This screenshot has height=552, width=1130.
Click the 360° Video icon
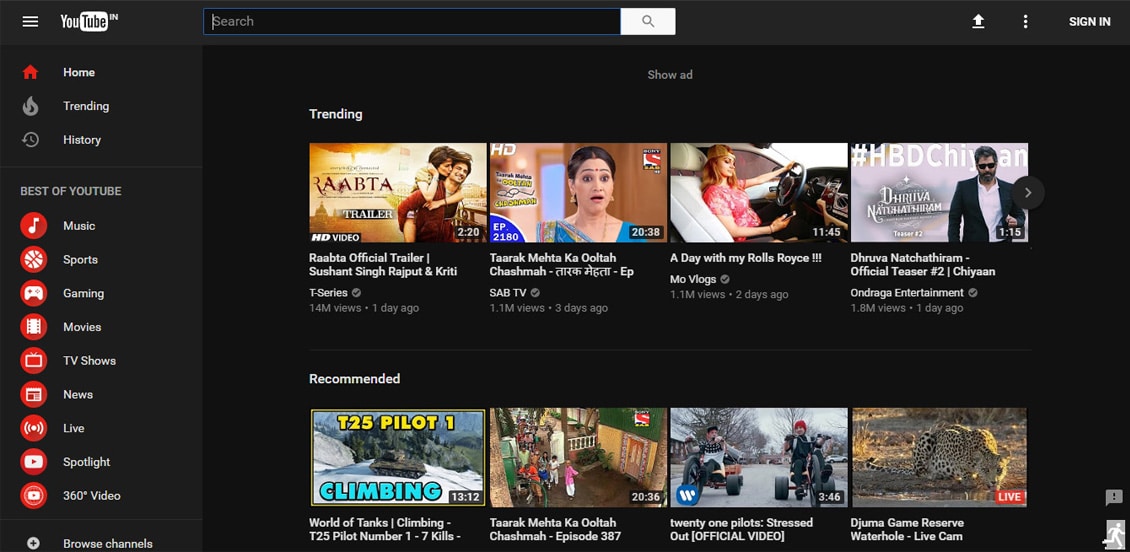click(x=34, y=496)
